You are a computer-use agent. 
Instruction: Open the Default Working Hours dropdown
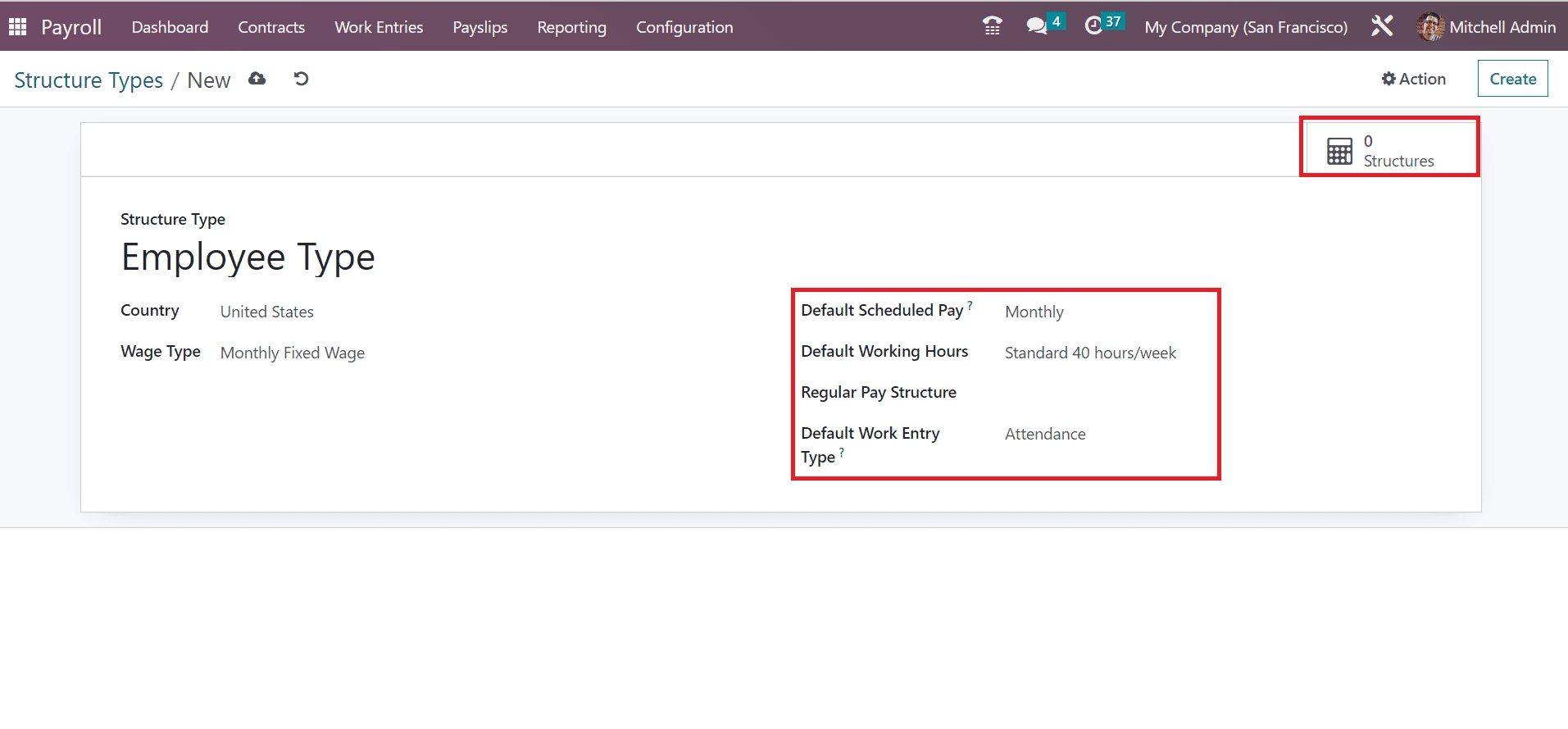pyautogui.click(x=1098, y=353)
